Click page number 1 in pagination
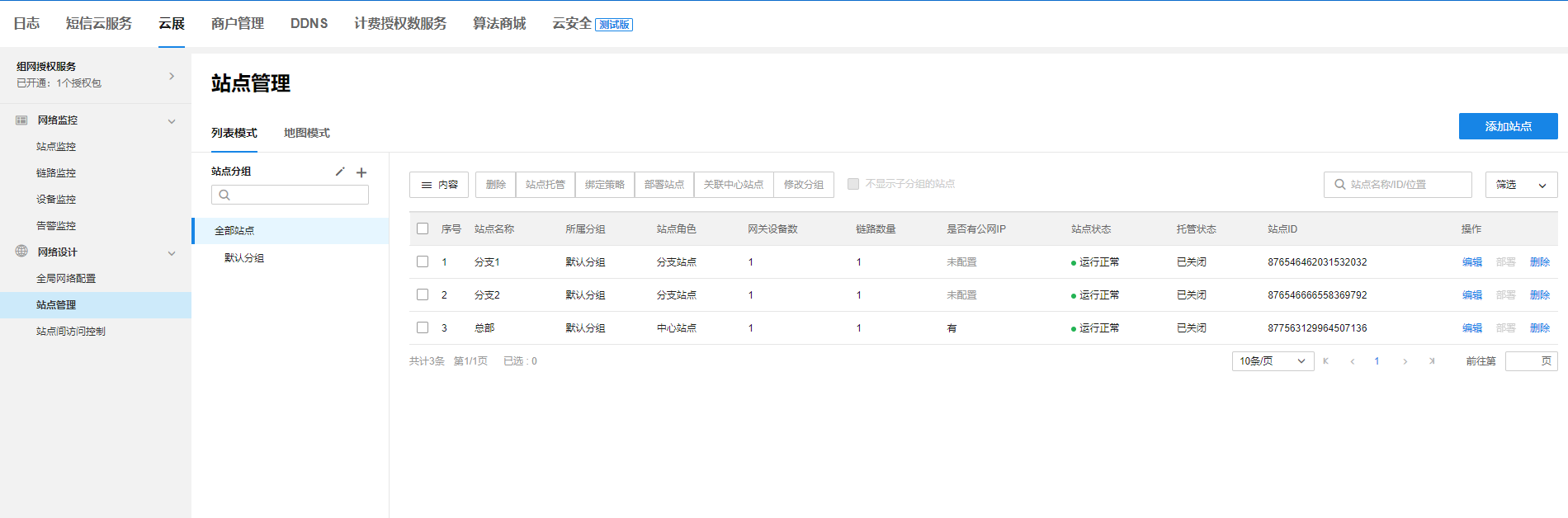Viewport: 1568px width, 518px height. pyautogui.click(x=1377, y=361)
